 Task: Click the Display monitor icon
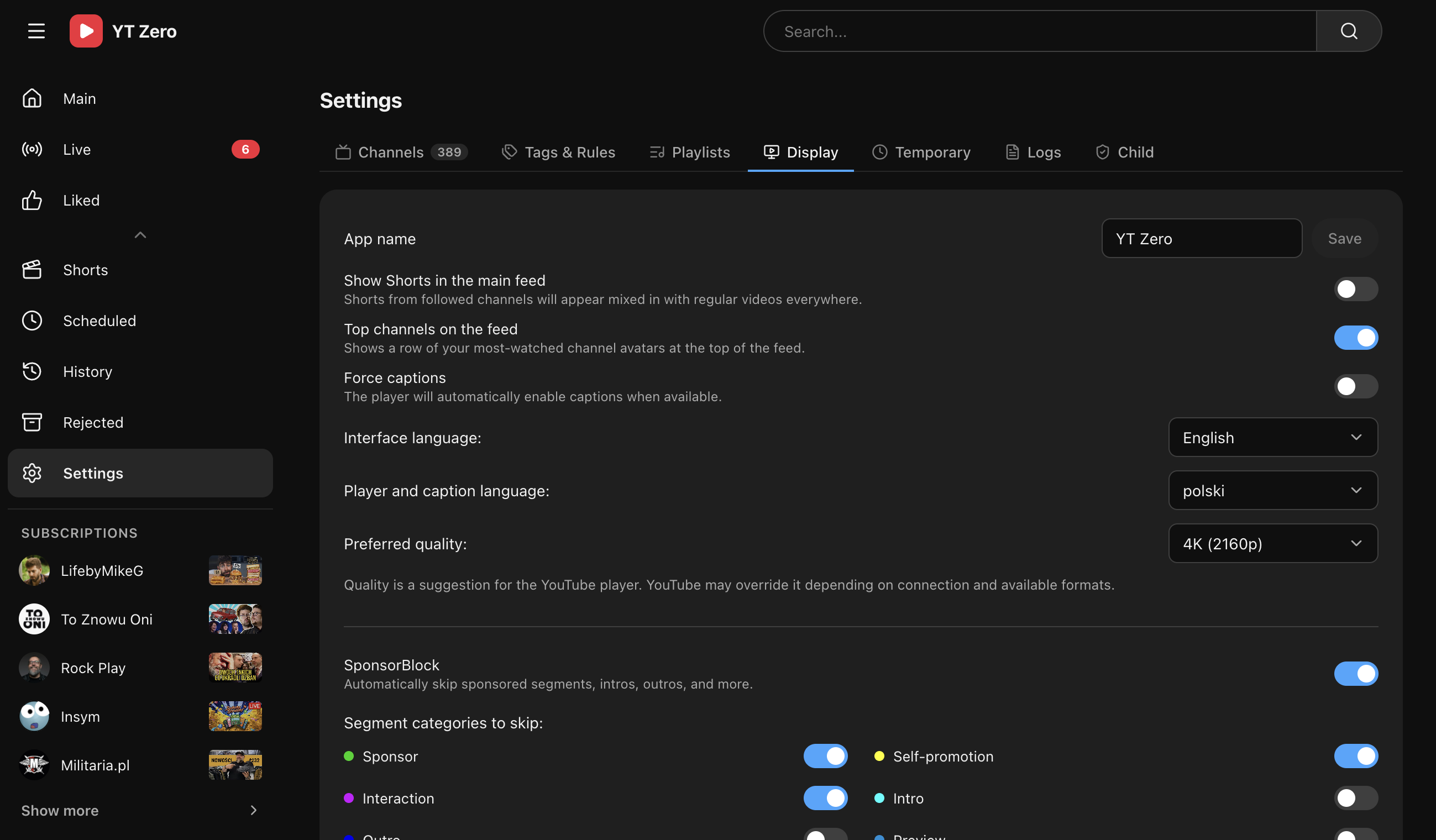pos(772,152)
